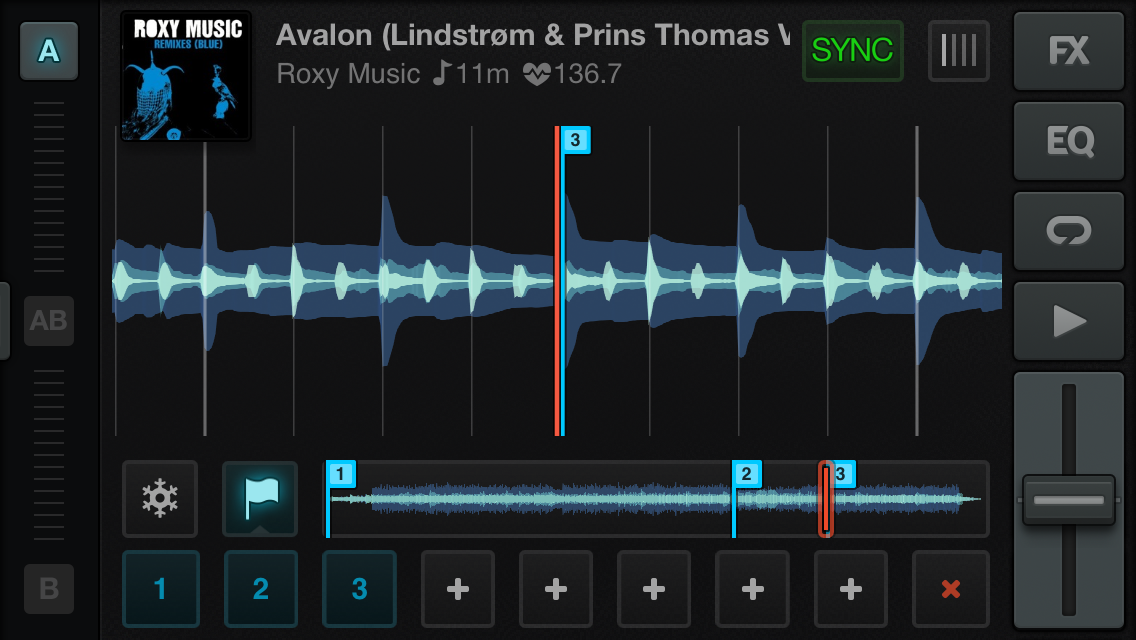Open the Roxy Music album artwork

click(x=186, y=76)
